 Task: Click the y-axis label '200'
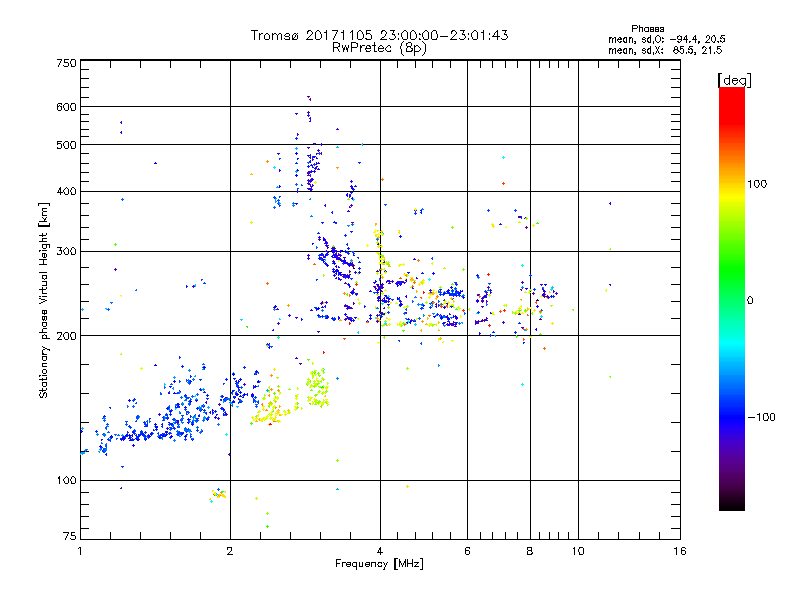(66, 336)
